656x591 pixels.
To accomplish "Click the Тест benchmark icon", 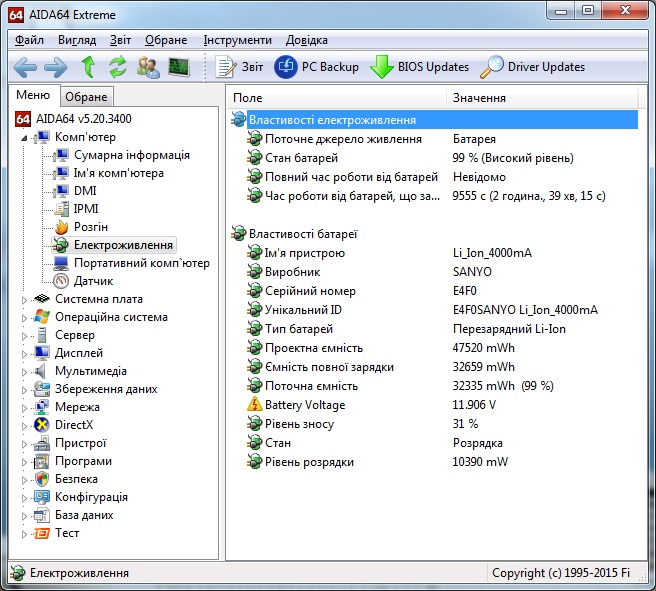I will tap(42, 533).
